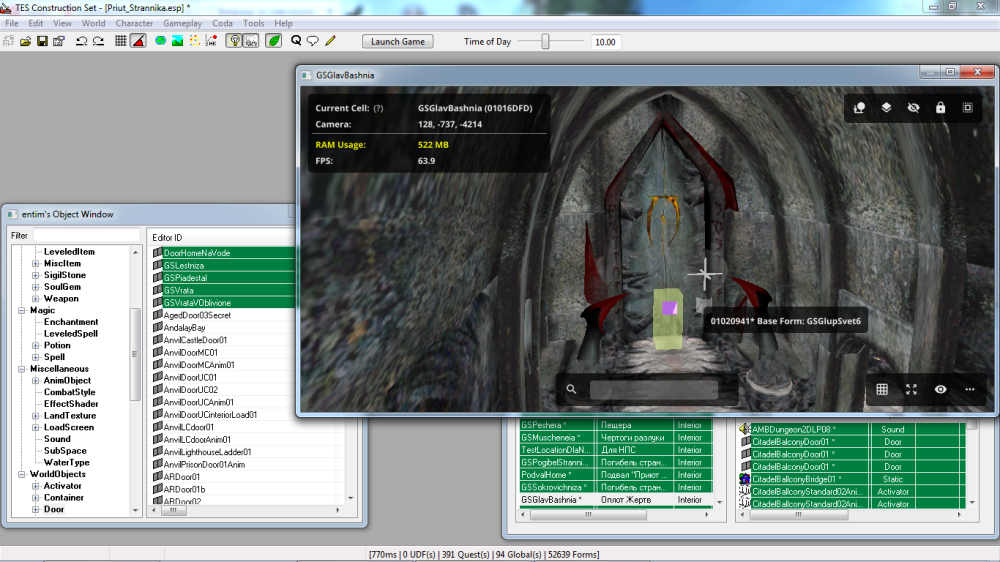Click the magnifier icon in the viewport search bar
Viewport: 1000px width, 562px height.
[571, 389]
